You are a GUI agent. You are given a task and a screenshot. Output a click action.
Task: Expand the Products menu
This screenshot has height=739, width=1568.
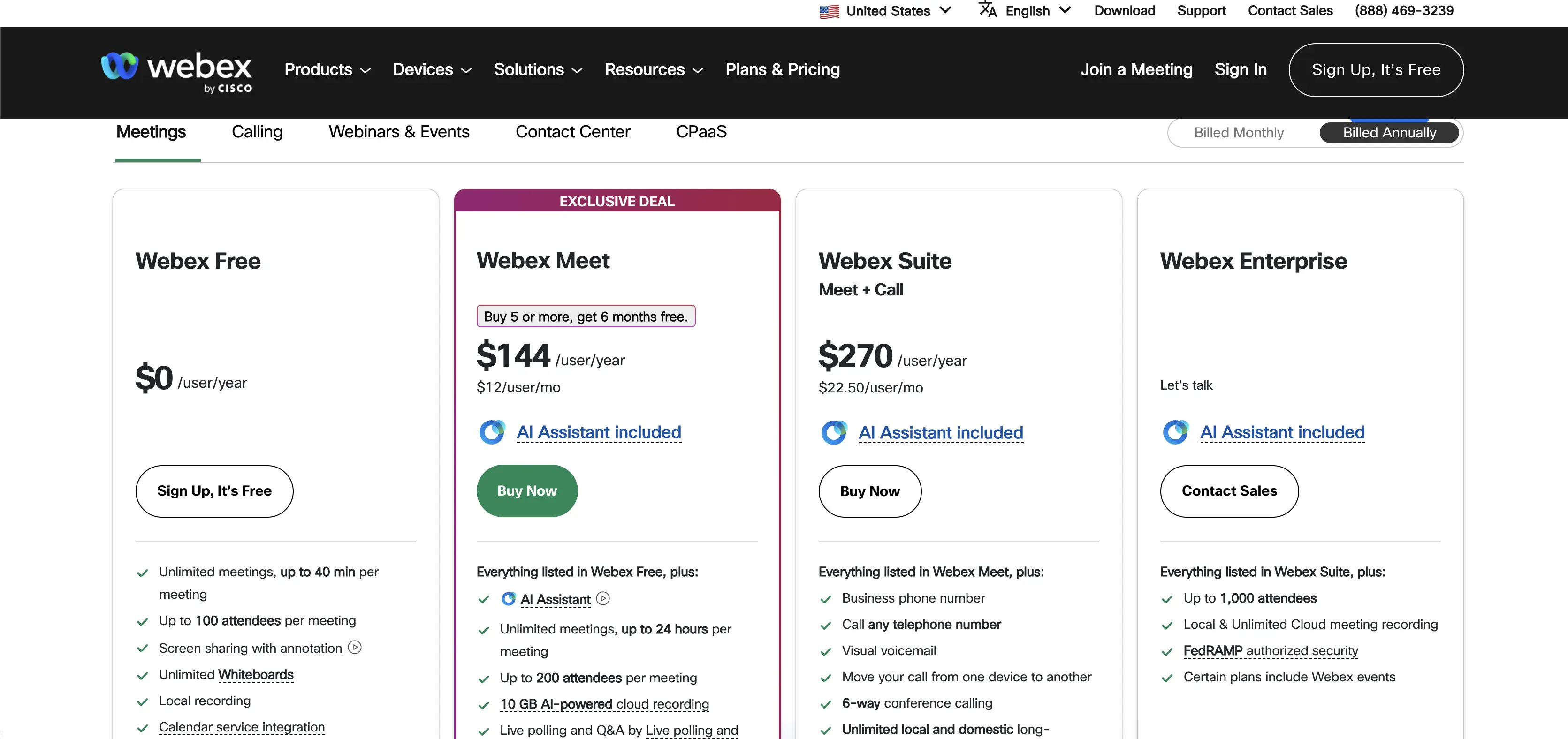[x=327, y=70]
